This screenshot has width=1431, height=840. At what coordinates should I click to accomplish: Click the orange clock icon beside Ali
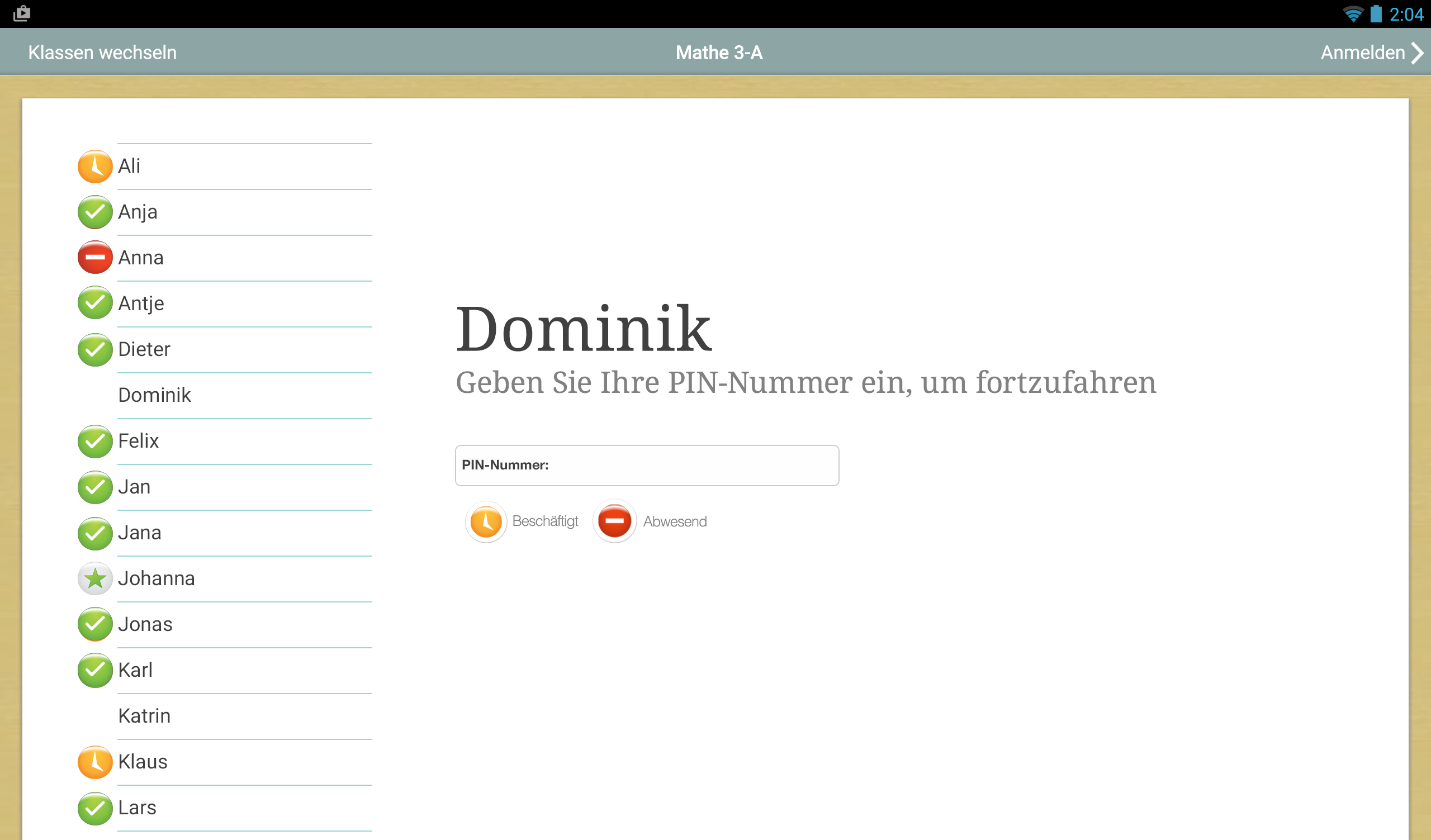click(x=95, y=167)
